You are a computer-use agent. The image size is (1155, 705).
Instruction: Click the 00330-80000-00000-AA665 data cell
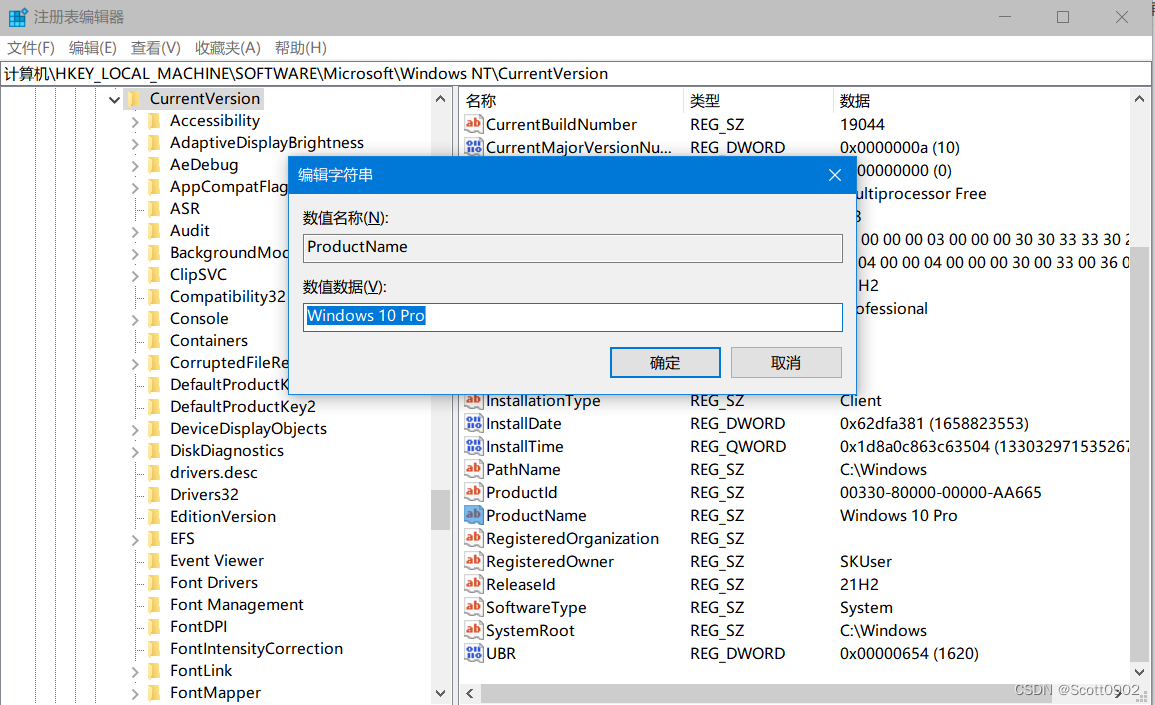click(941, 492)
